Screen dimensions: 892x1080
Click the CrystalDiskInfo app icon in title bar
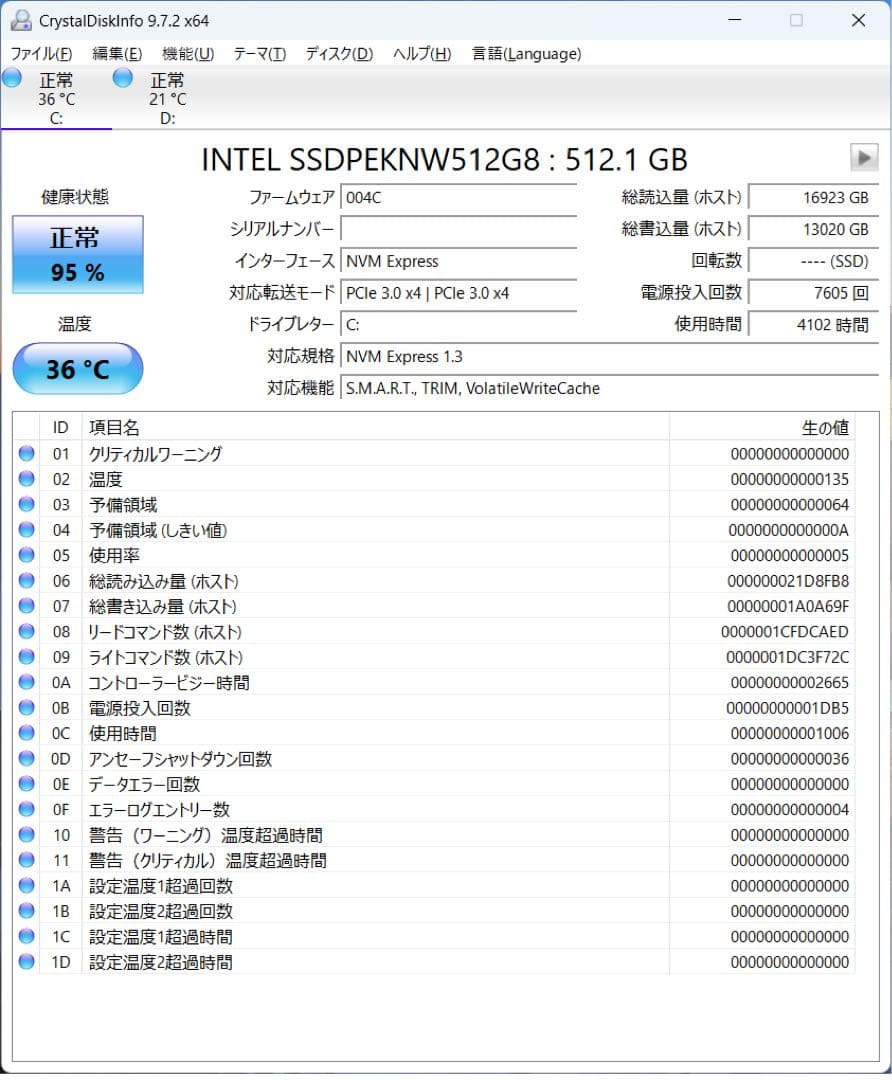pyautogui.click(x=21, y=21)
